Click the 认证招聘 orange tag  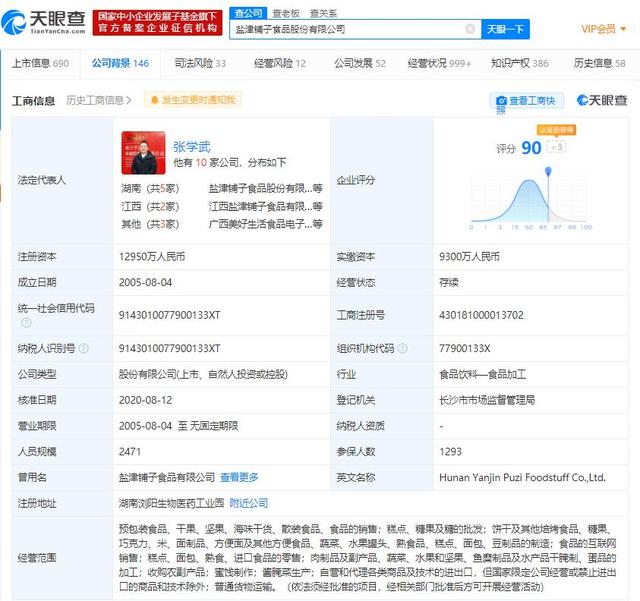556,130
